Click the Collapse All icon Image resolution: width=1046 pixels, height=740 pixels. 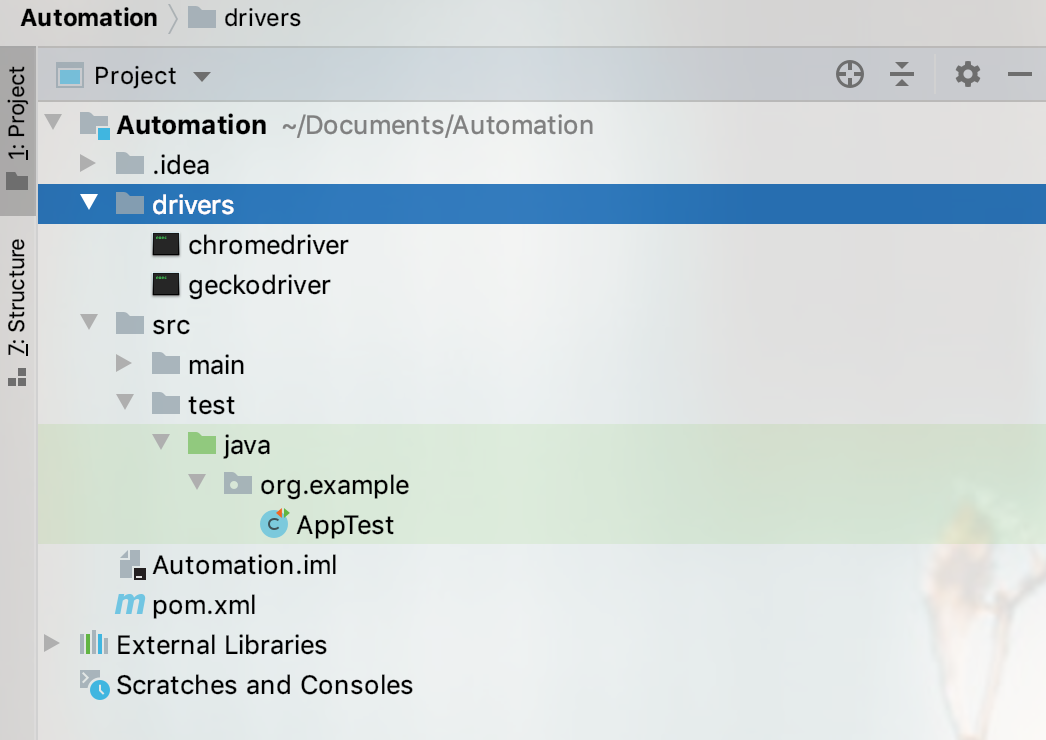pos(902,75)
